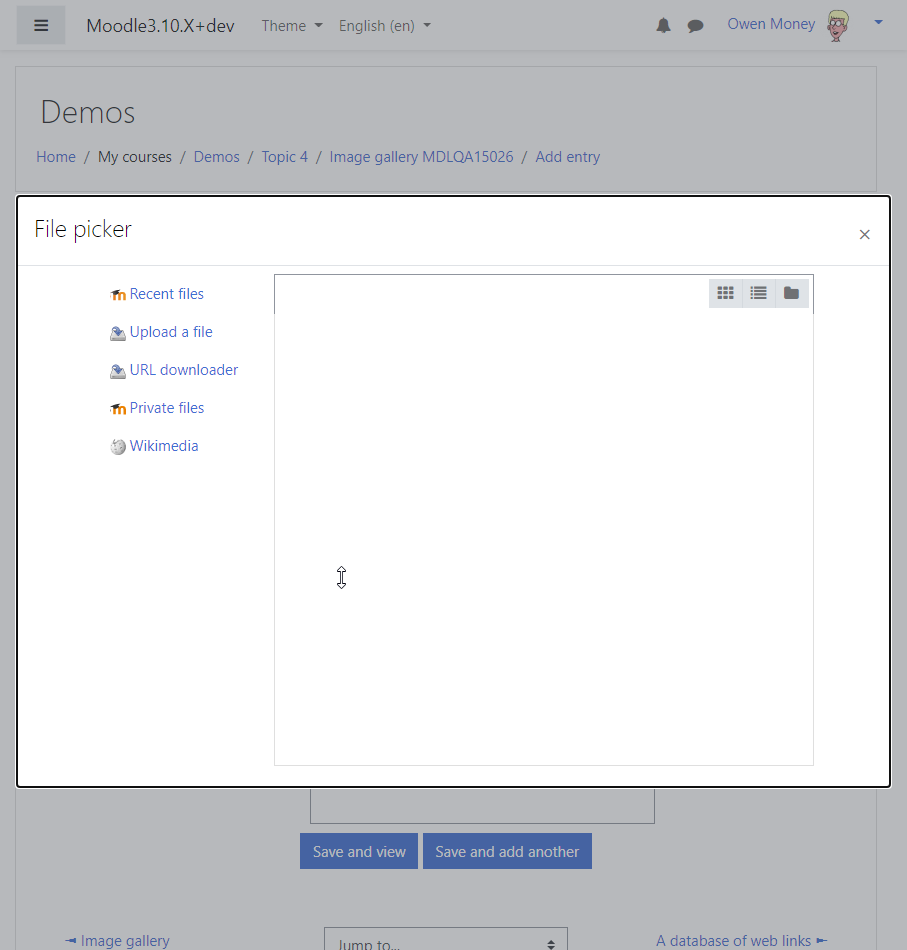907x950 pixels.
Task: Open Demos breadcrumb link
Action: (x=216, y=157)
